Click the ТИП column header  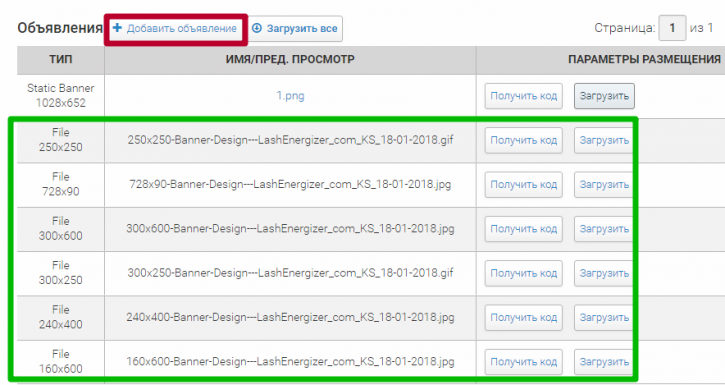click(x=61, y=60)
